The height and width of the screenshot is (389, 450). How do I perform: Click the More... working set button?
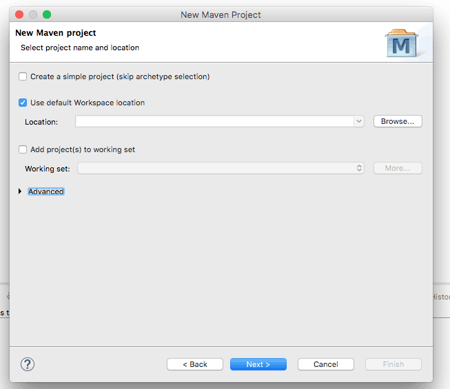pos(398,168)
